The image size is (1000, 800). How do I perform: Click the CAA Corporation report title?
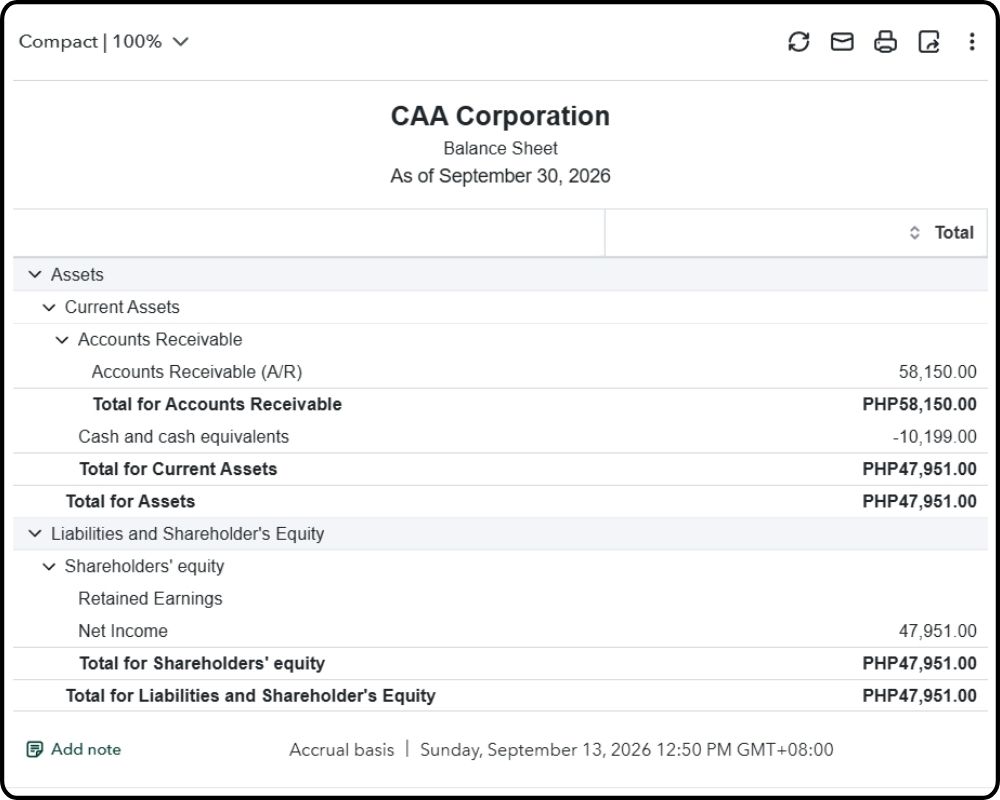(x=500, y=116)
